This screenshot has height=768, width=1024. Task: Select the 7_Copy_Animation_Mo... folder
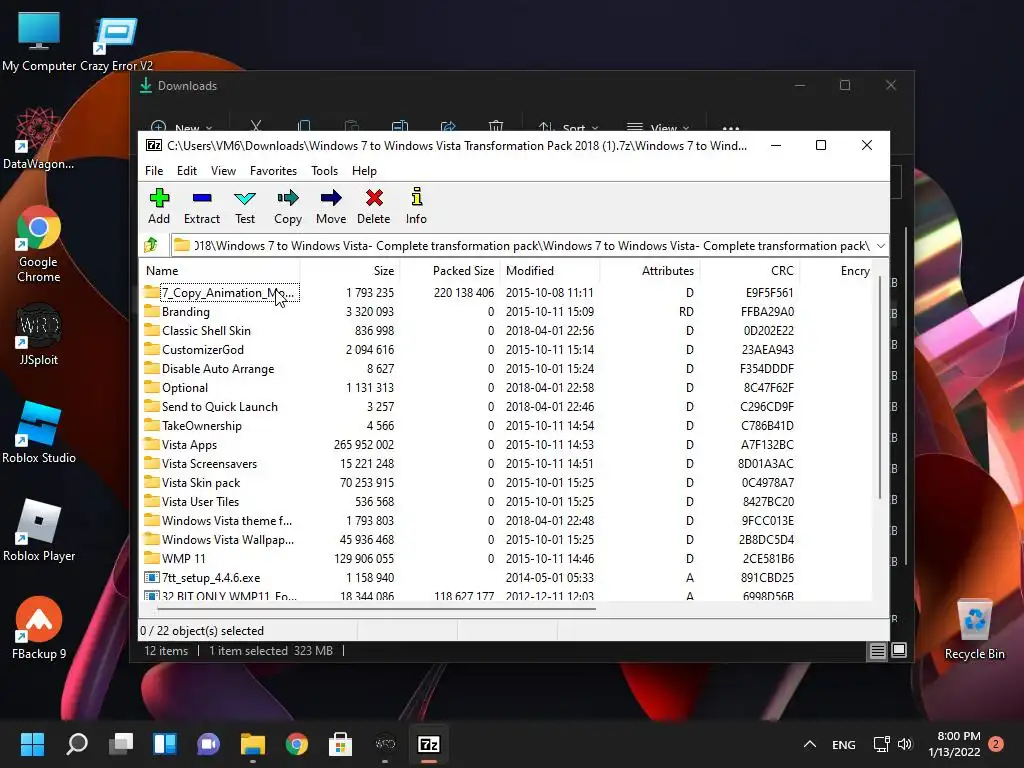click(x=222, y=293)
